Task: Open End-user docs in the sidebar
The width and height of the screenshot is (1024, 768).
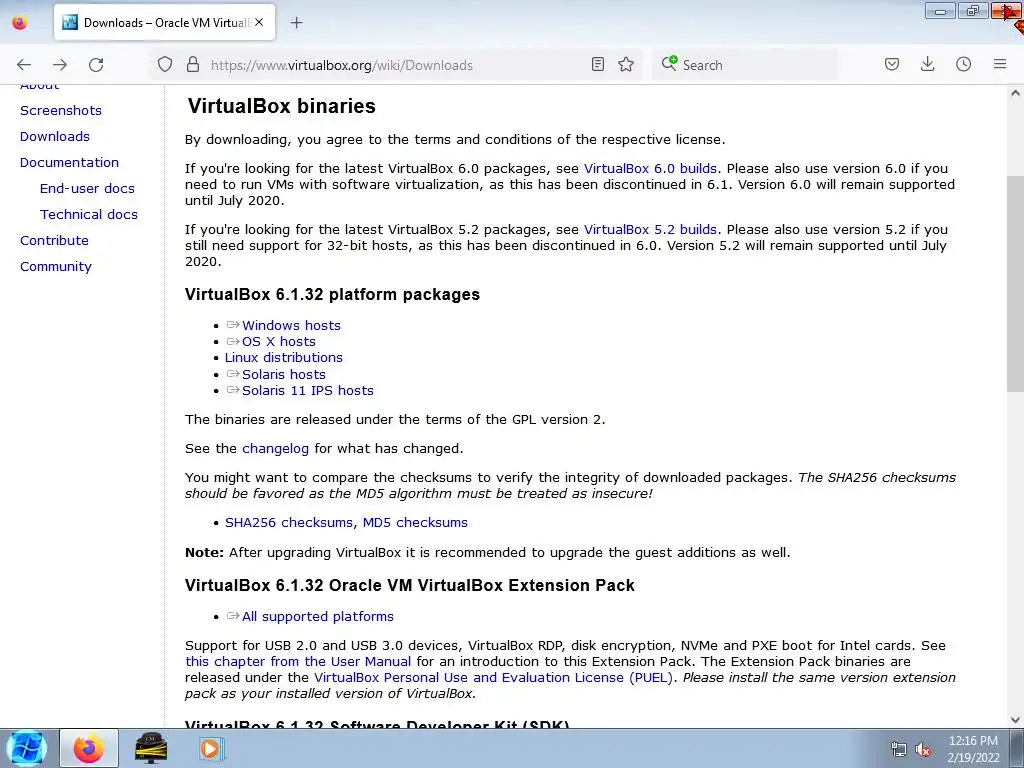Action: coord(87,189)
